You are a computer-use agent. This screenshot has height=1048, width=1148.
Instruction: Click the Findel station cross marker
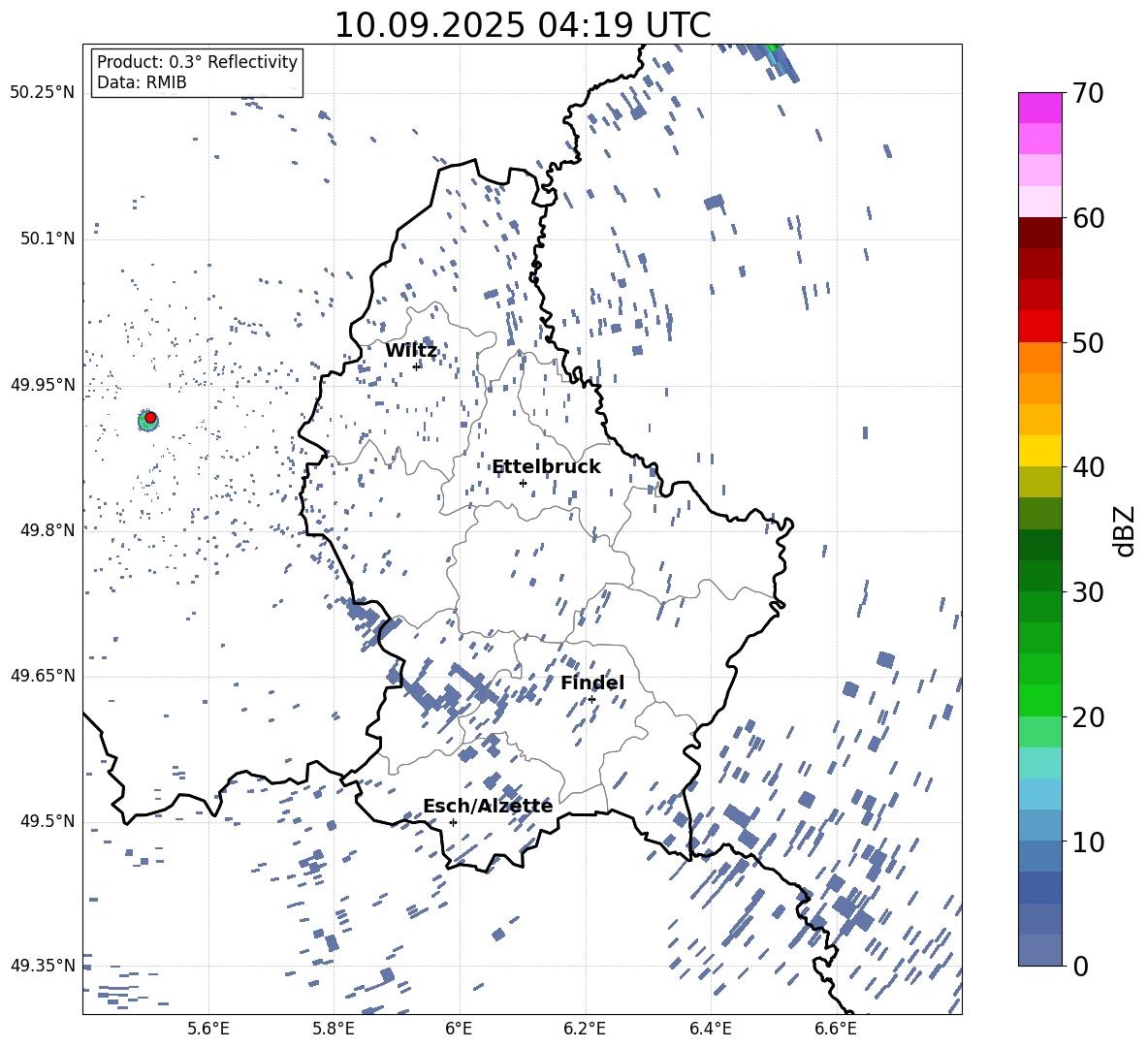tap(591, 700)
